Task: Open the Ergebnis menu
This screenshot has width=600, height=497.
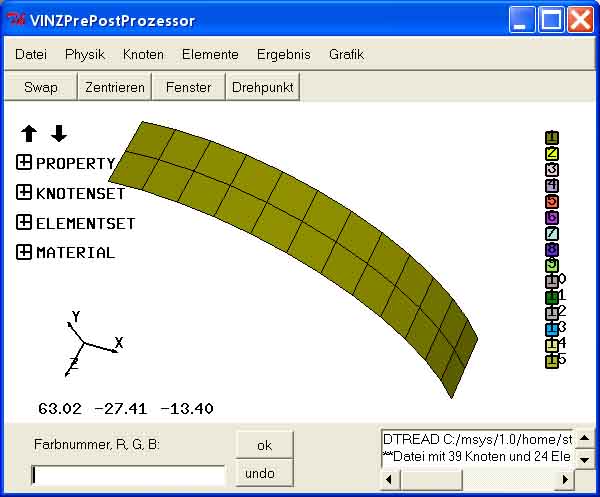Action: 283,55
